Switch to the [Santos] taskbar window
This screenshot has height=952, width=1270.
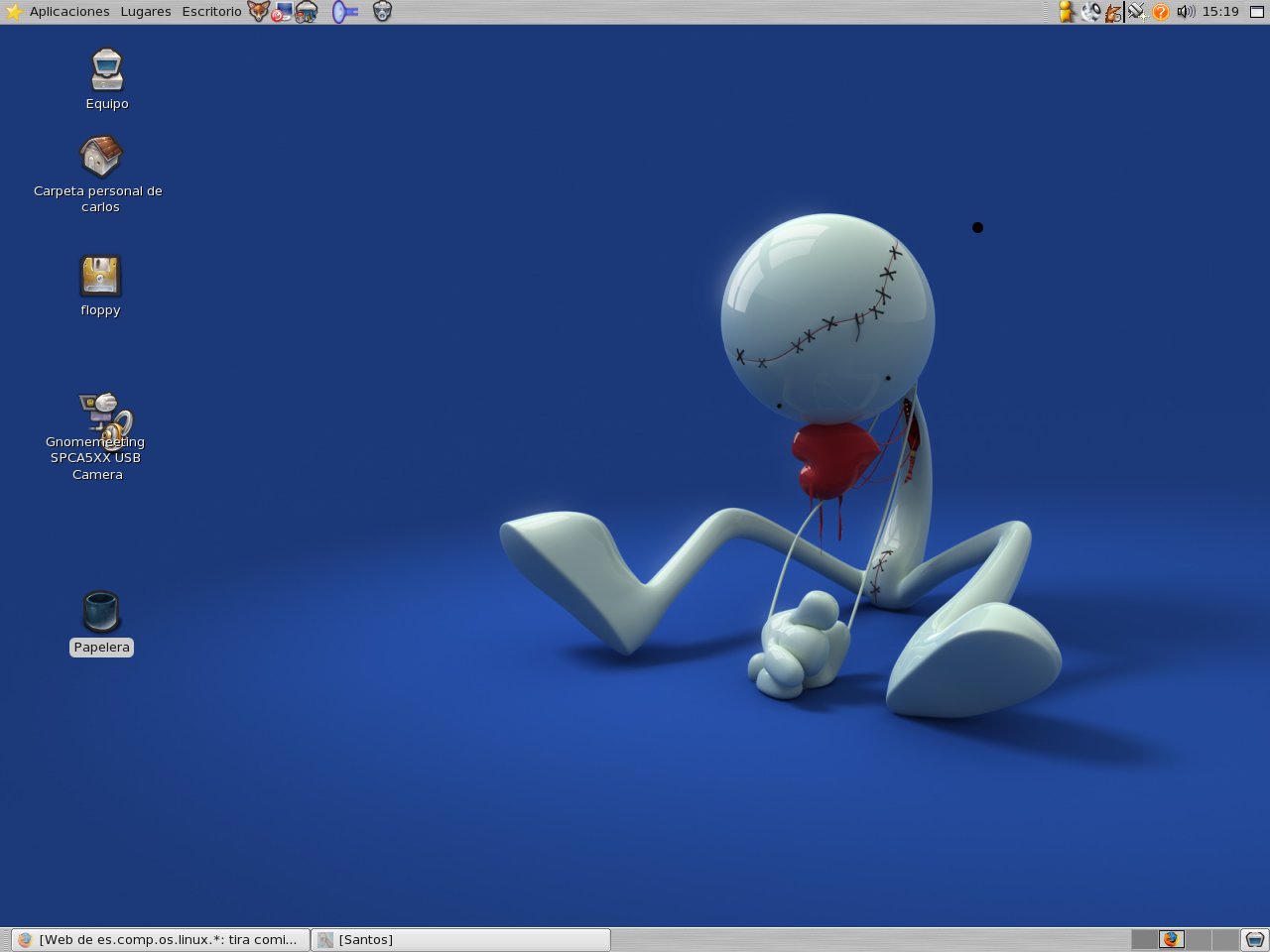click(x=461, y=939)
